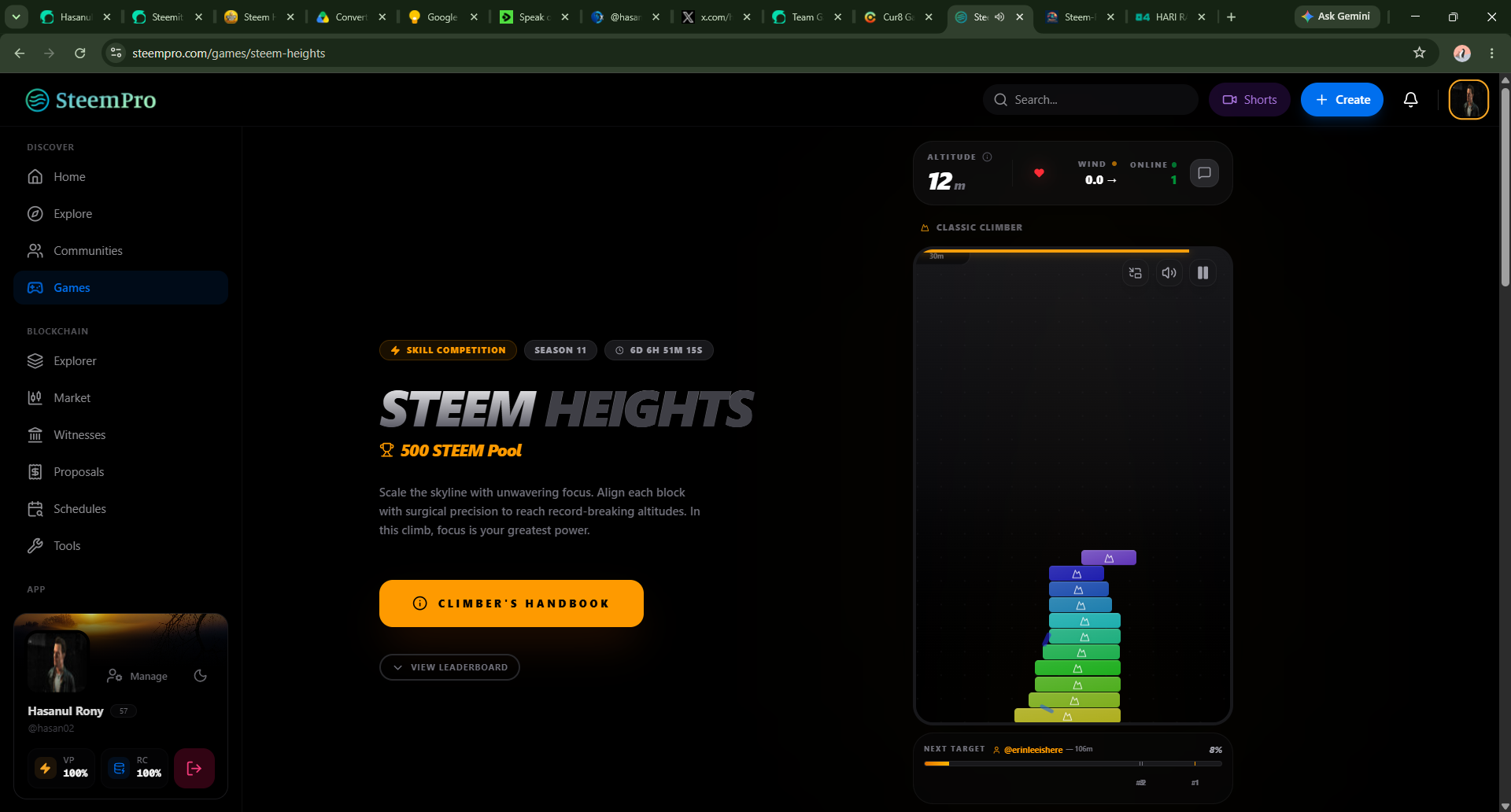Click altitude info icon
1511x812 pixels.
pos(987,157)
